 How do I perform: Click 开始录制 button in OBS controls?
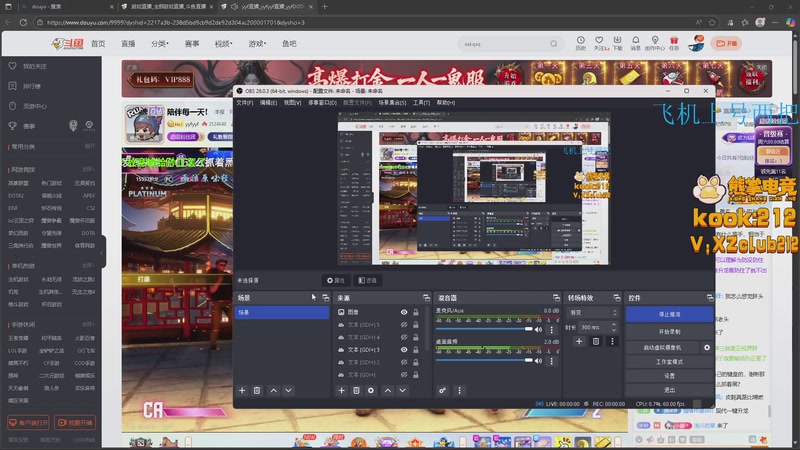pyautogui.click(x=669, y=332)
